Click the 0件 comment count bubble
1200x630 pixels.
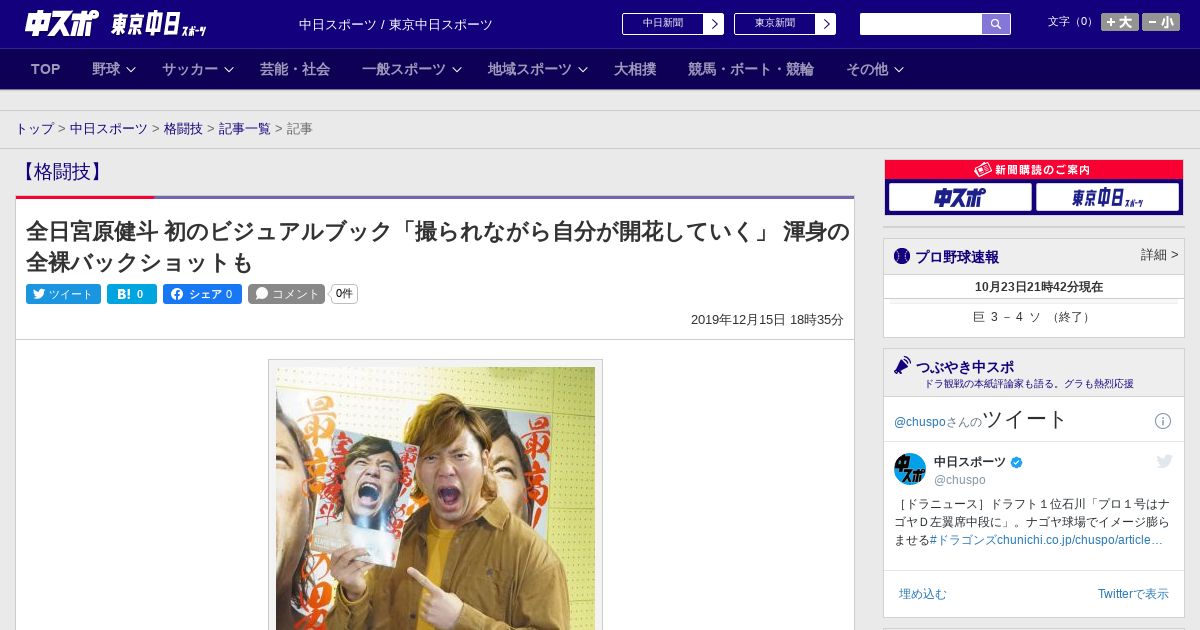[x=344, y=294]
